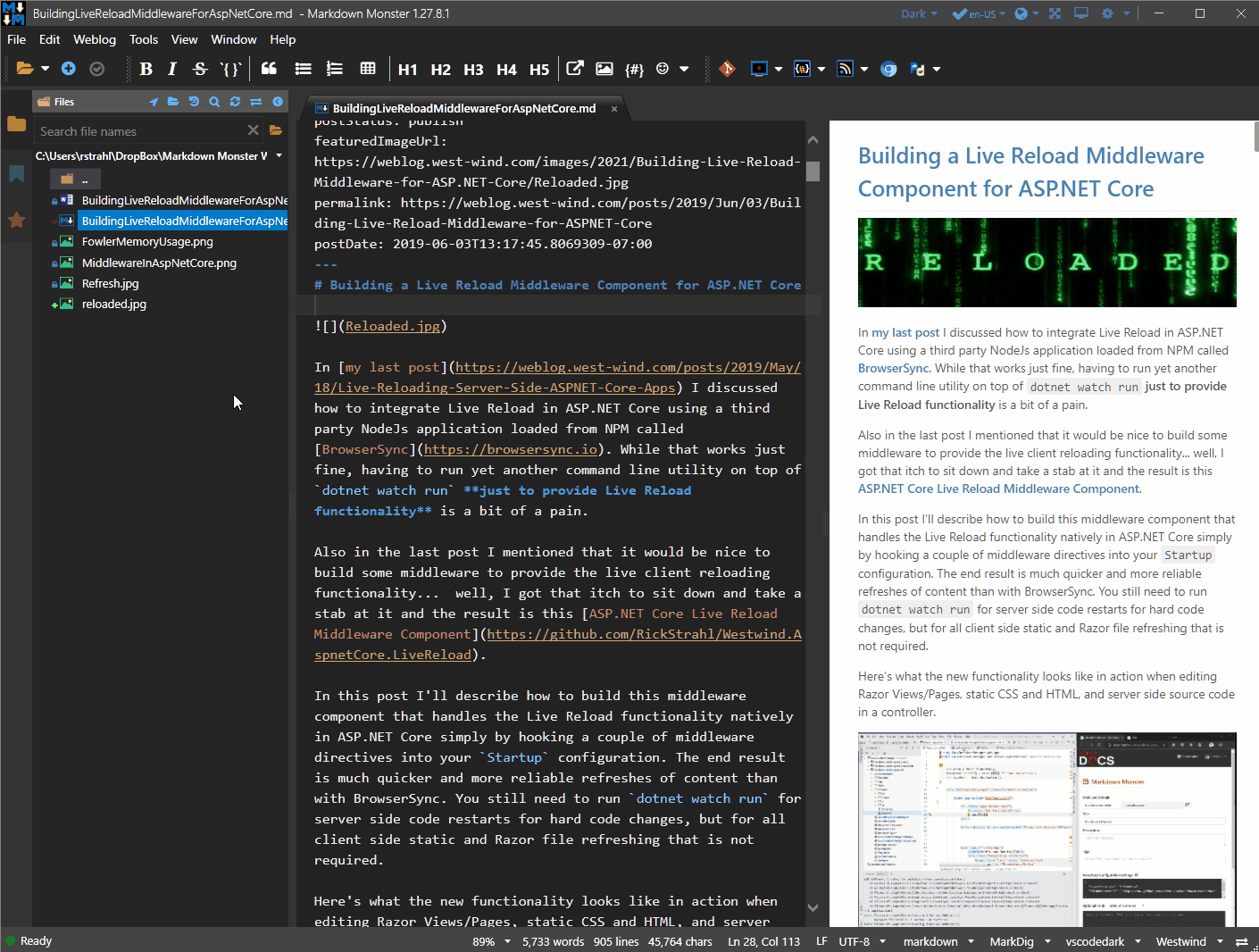
Task: Select MiddlewareInAspNetCore.png in file list
Action: 159,263
